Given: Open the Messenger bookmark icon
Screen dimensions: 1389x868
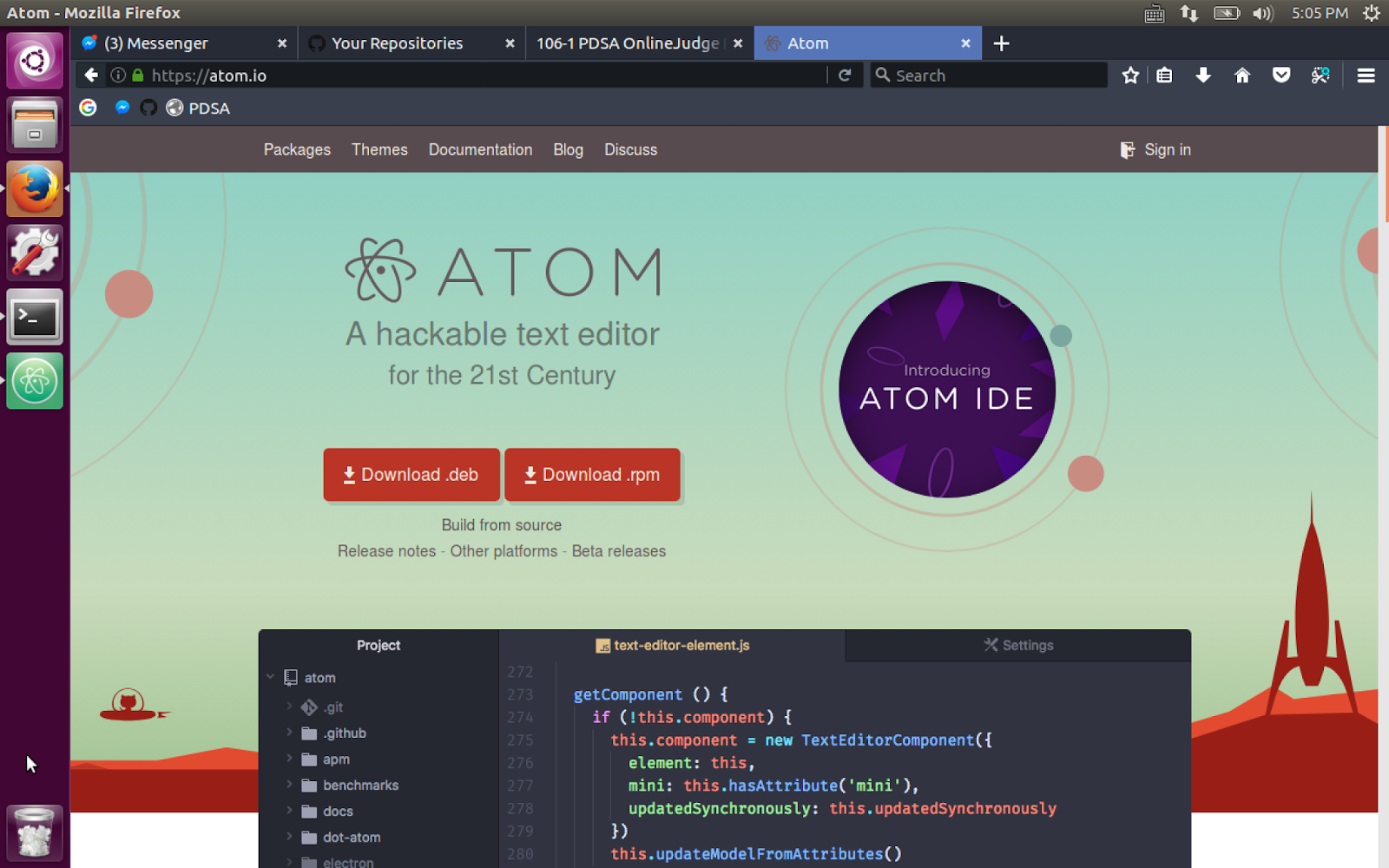Looking at the screenshot, I should pos(122,108).
